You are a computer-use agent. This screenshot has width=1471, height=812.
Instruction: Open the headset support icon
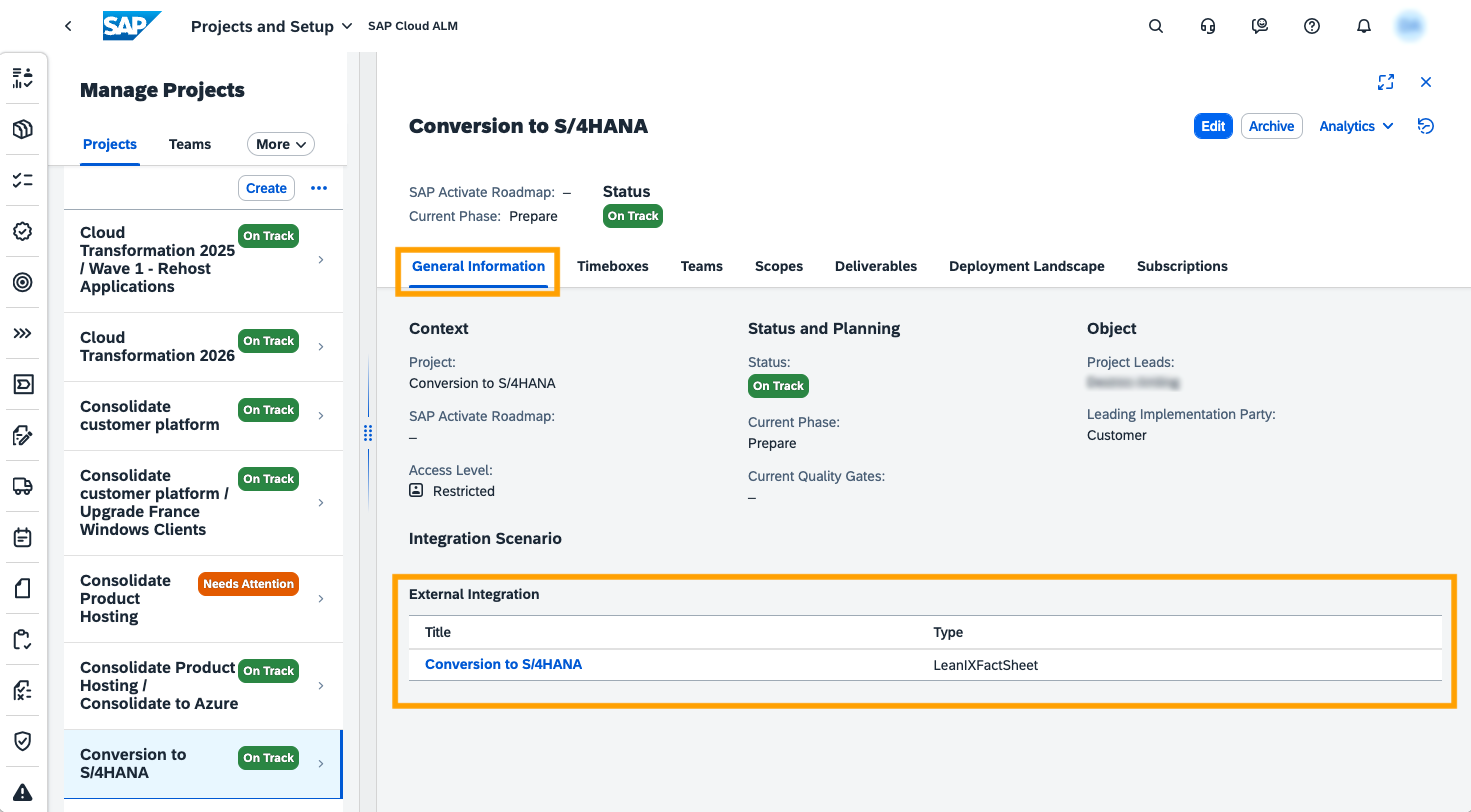1208,27
